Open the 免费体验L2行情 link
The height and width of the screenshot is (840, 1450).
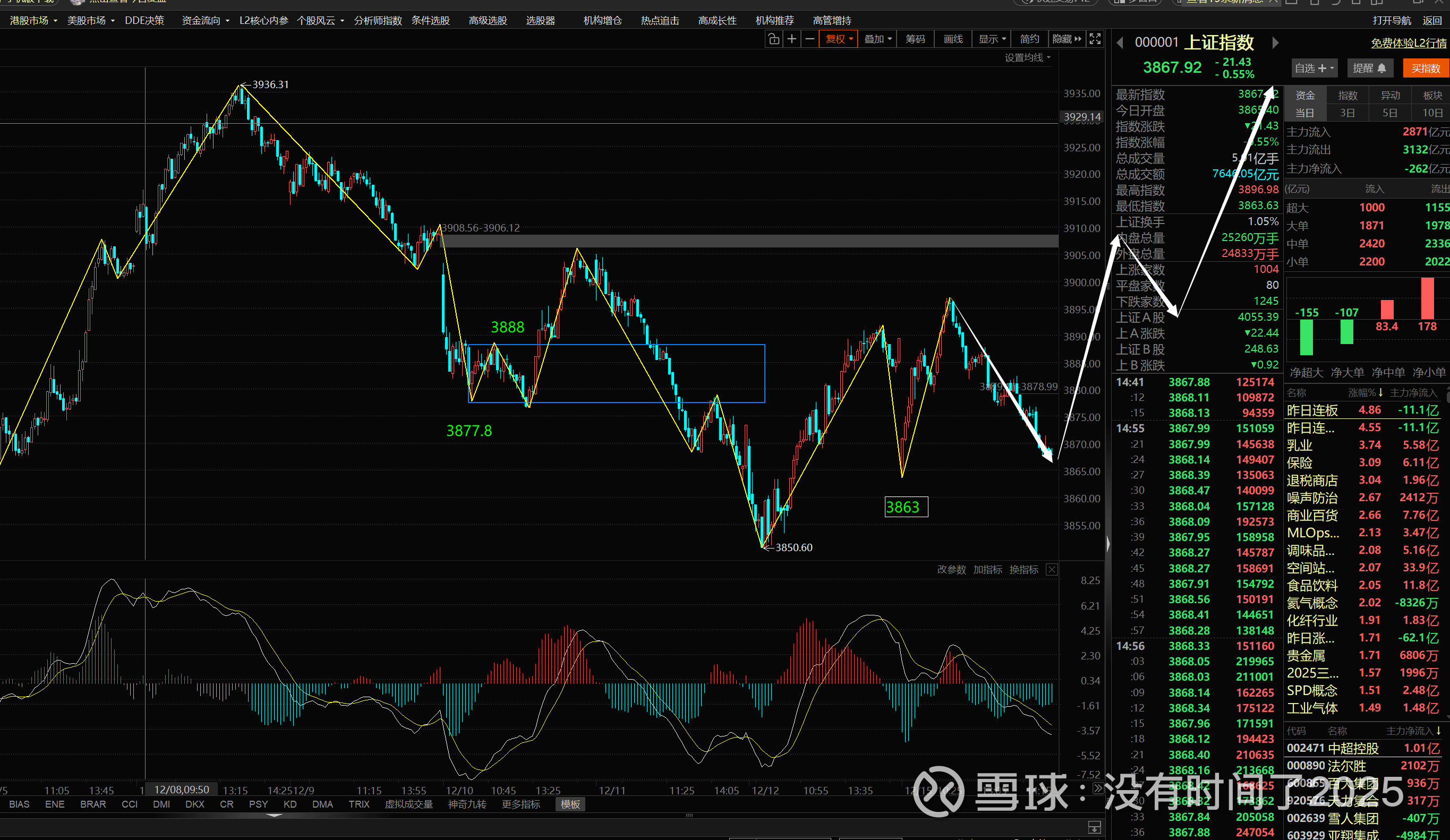pos(1408,43)
